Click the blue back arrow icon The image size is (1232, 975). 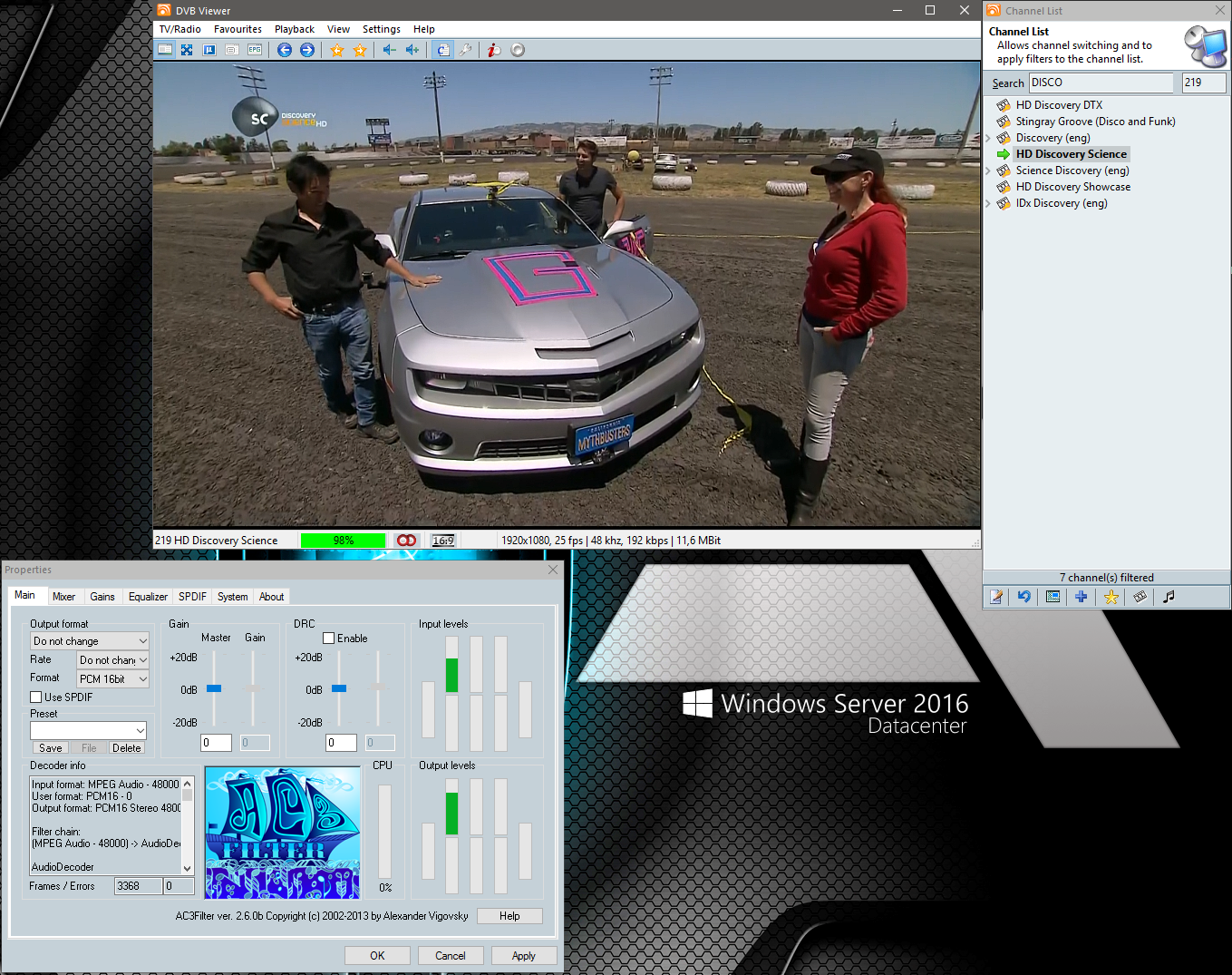285,50
